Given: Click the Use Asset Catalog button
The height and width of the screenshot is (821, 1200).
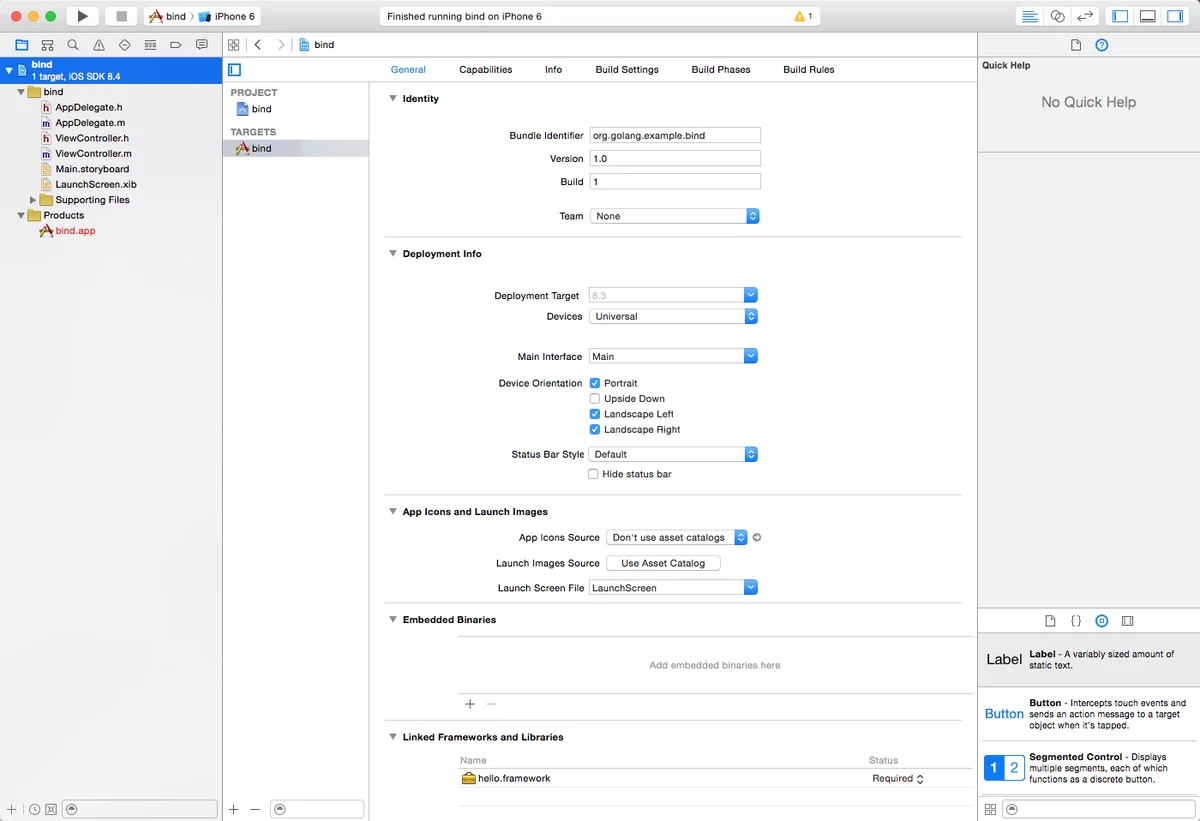Looking at the screenshot, I should 663,563.
